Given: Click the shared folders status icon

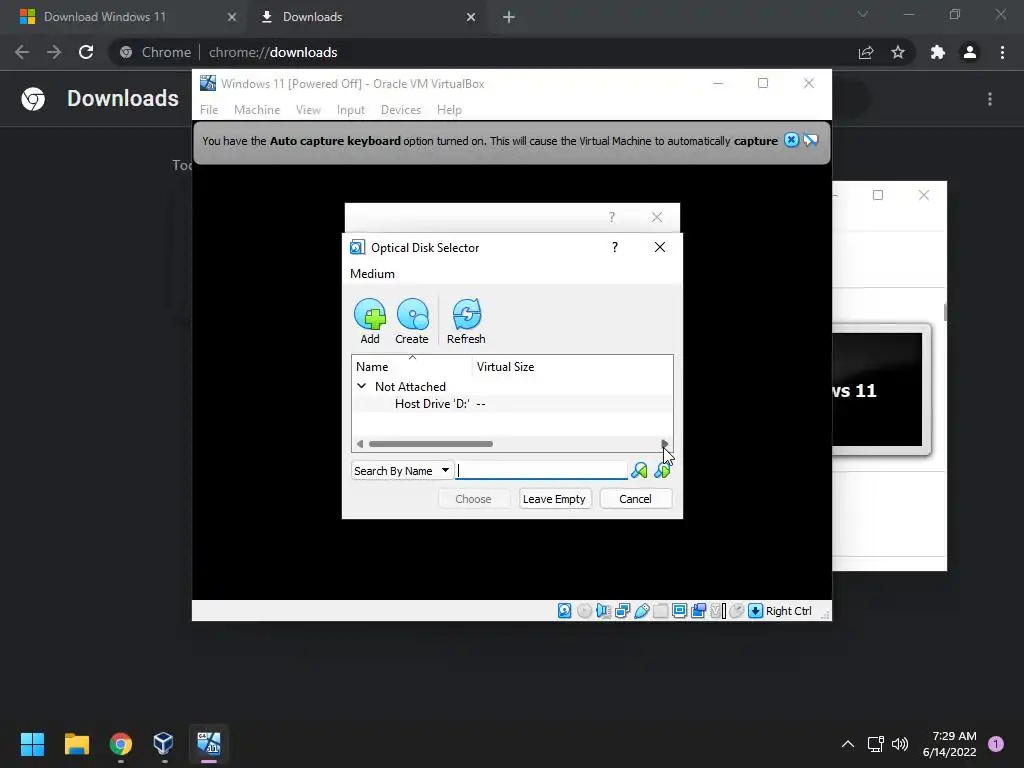Looking at the screenshot, I should tap(660, 611).
